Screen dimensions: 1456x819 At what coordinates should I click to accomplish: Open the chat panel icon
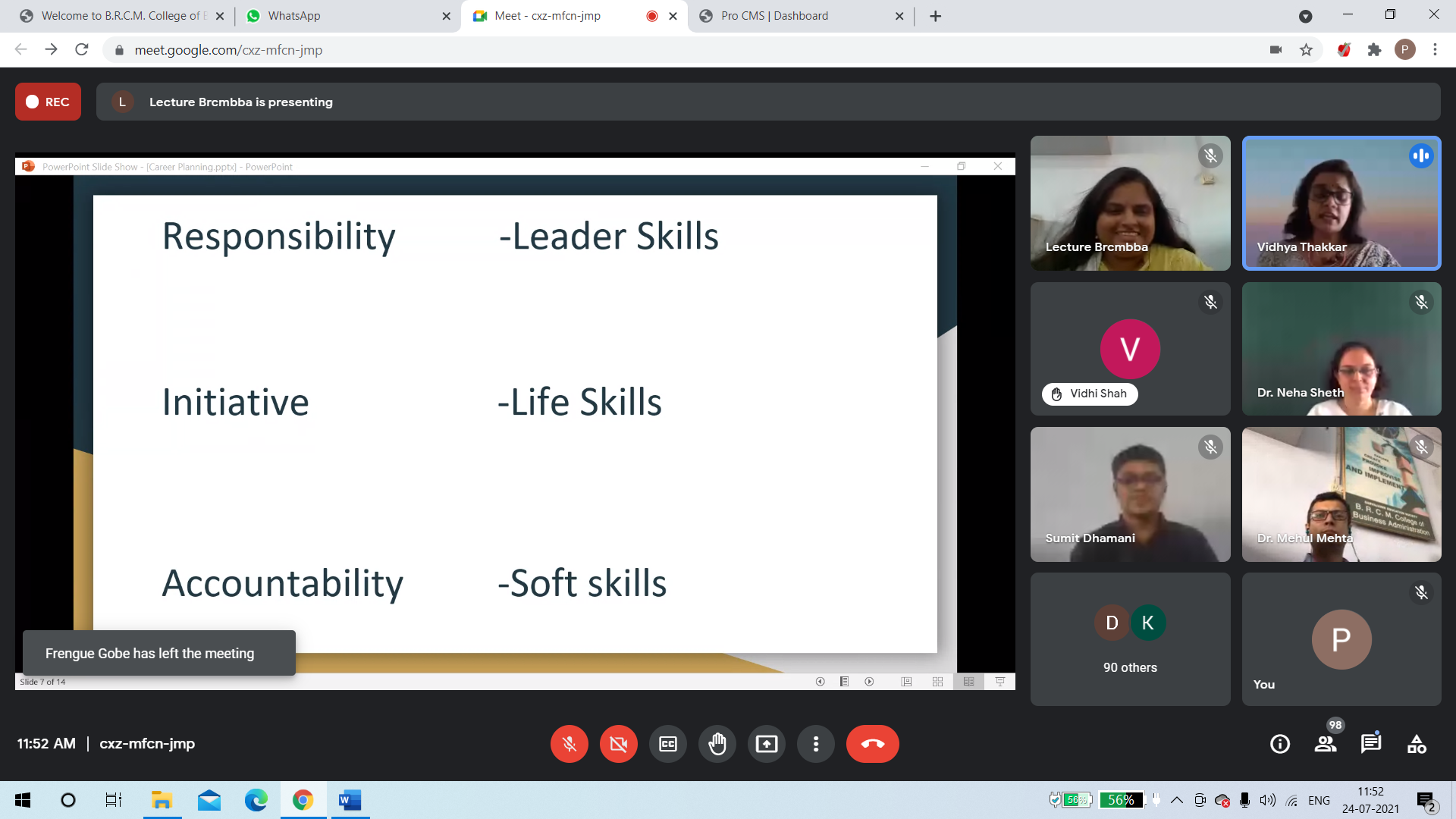pos(1370,744)
